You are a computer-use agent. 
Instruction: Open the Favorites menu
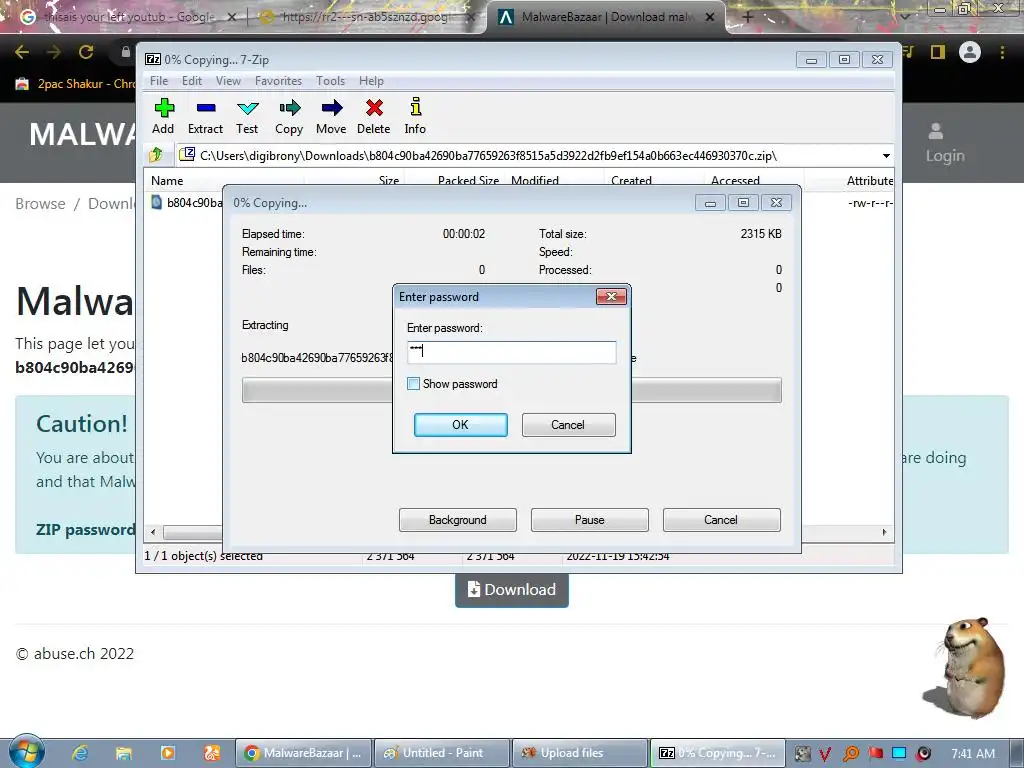tap(278, 81)
